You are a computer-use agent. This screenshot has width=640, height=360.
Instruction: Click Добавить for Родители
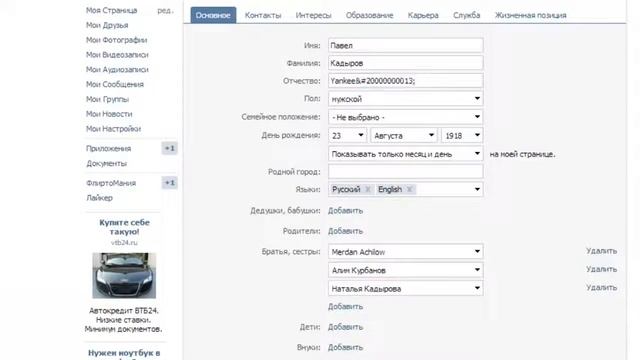pos(345,231)
